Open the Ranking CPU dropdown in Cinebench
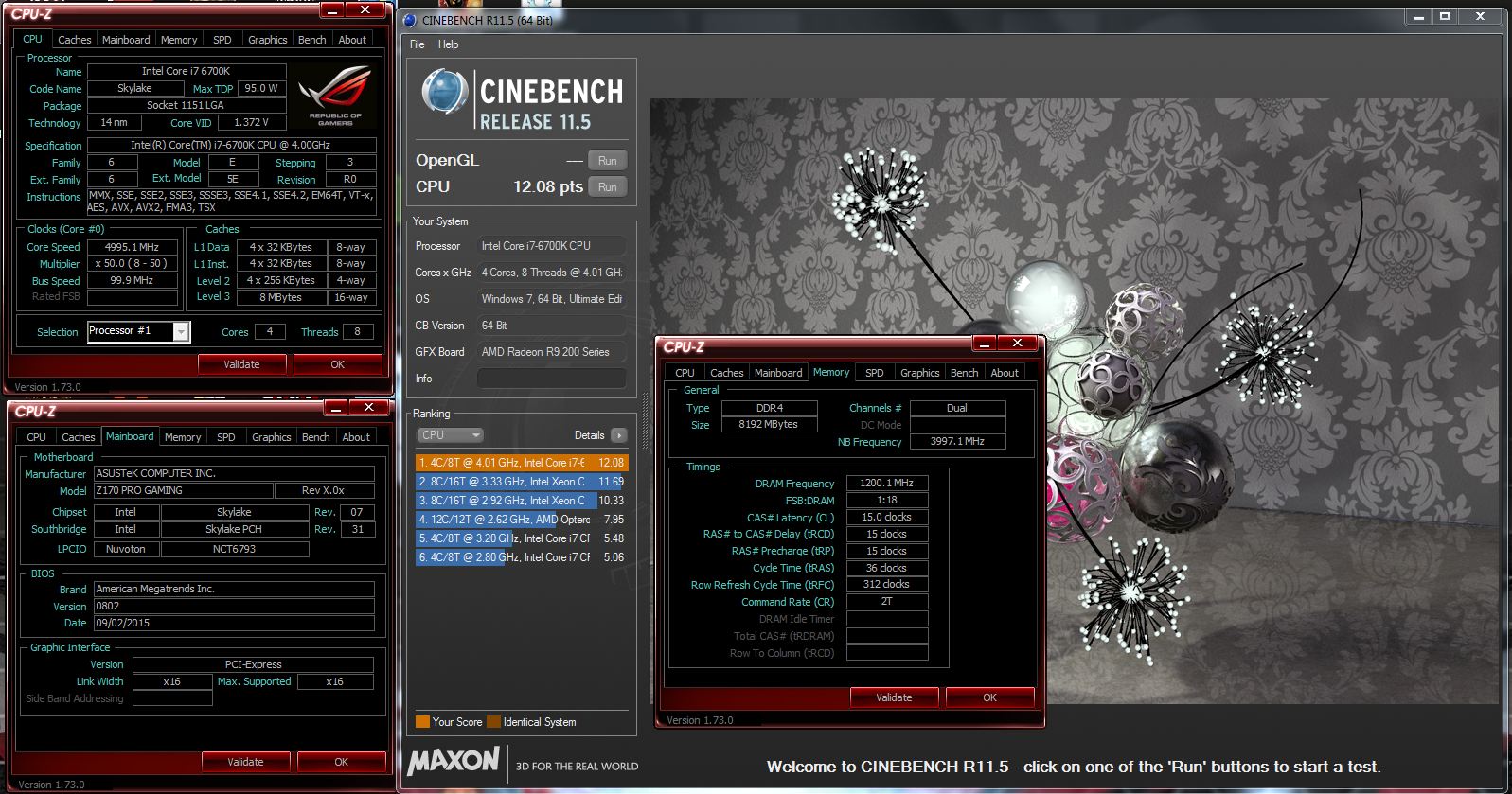The image size is (1512, 794). [x=450, y=435]
